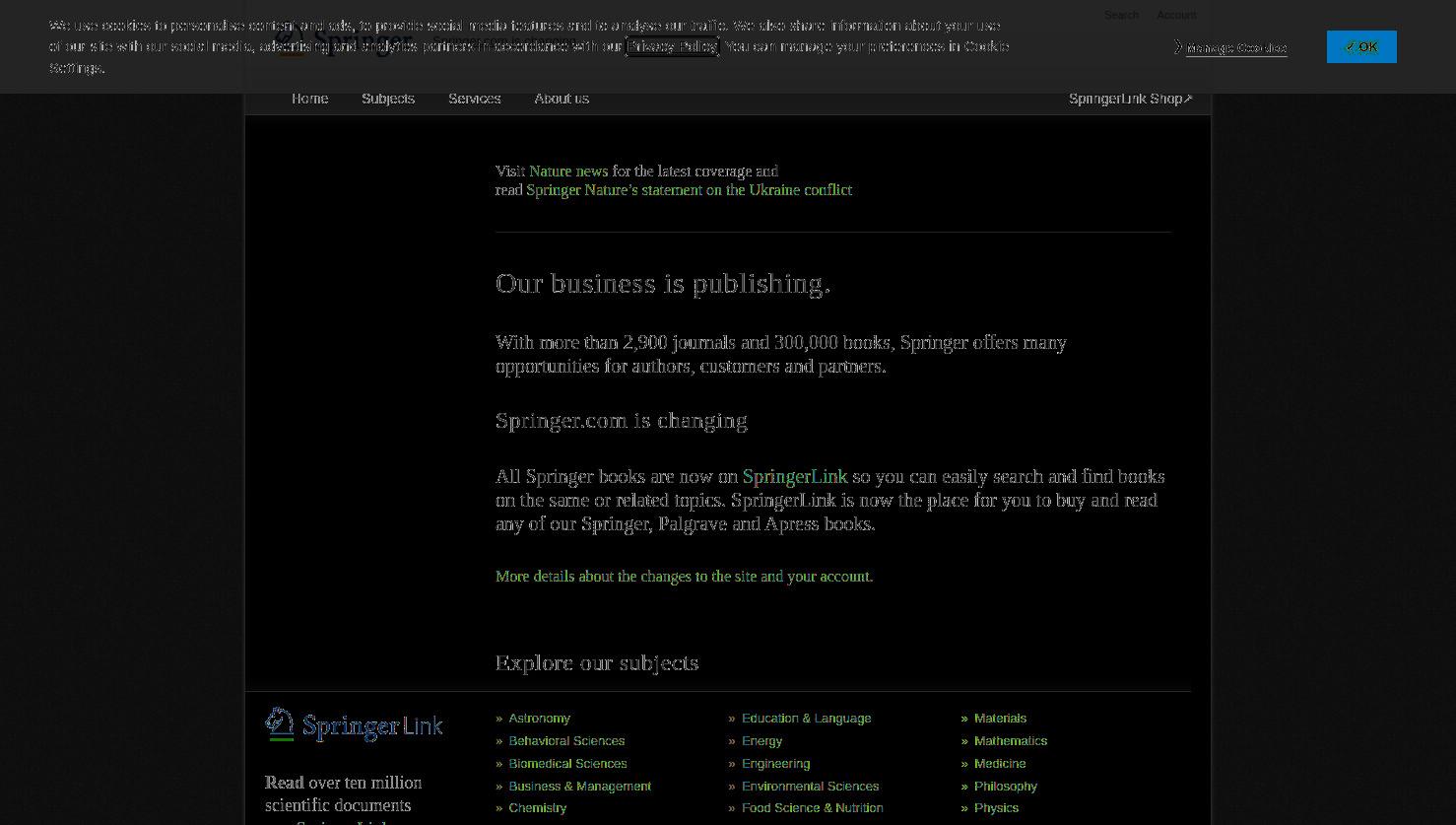Viewport: 1456px width, 825px height.
Task: Browse the Medicine subject
Action: (1000, 764)
